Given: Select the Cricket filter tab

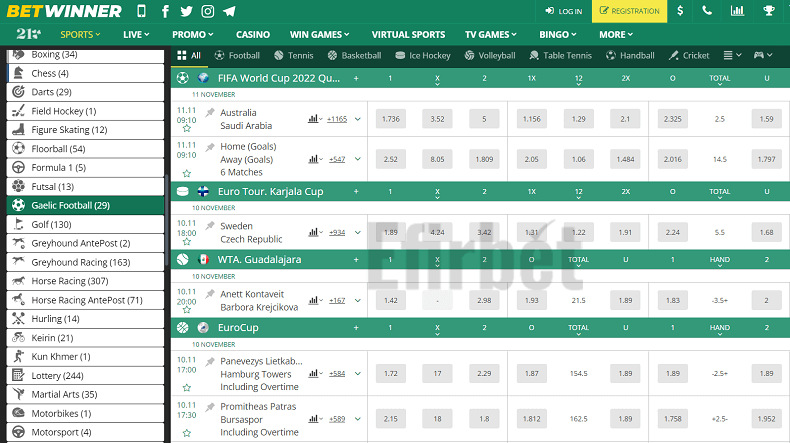Looking at the screenshot, I should [x=689, y=55].
